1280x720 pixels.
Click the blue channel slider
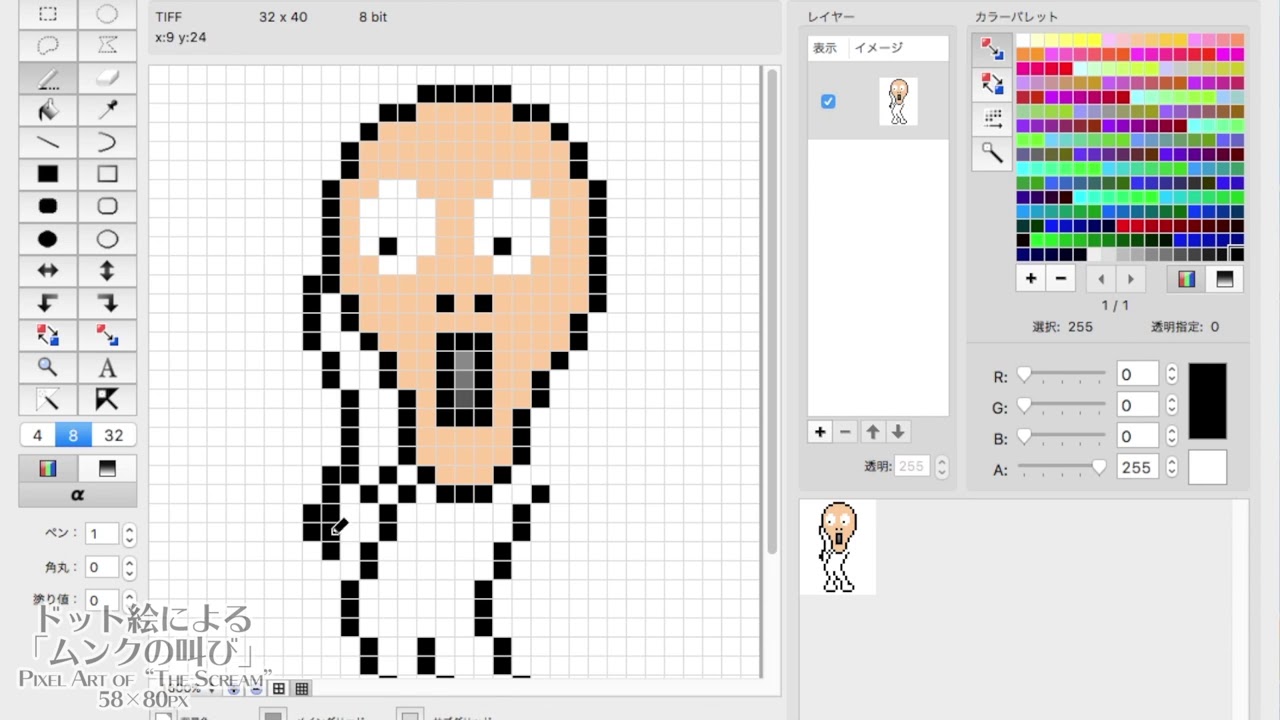click(x=1062, y=437)
